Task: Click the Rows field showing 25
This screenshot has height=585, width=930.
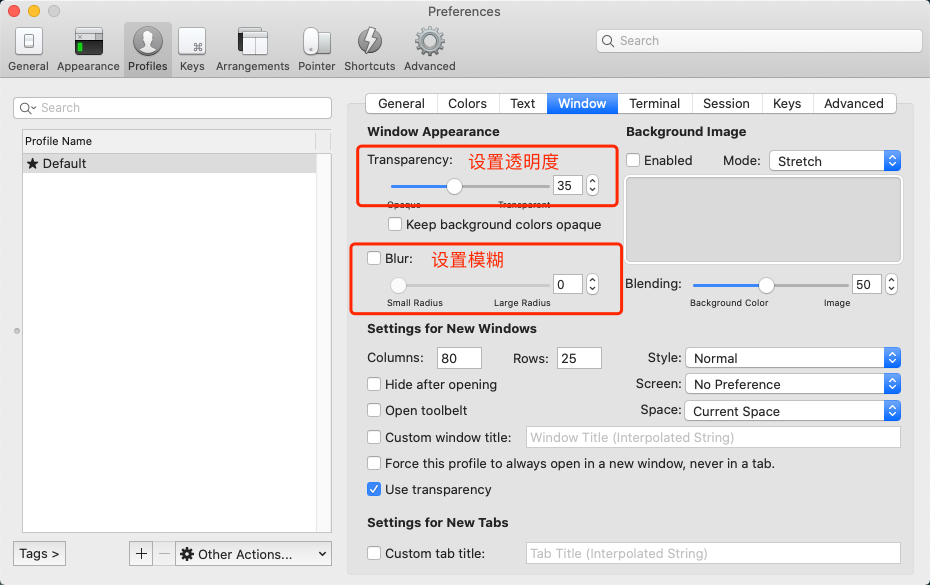Action: pos(579,358)
